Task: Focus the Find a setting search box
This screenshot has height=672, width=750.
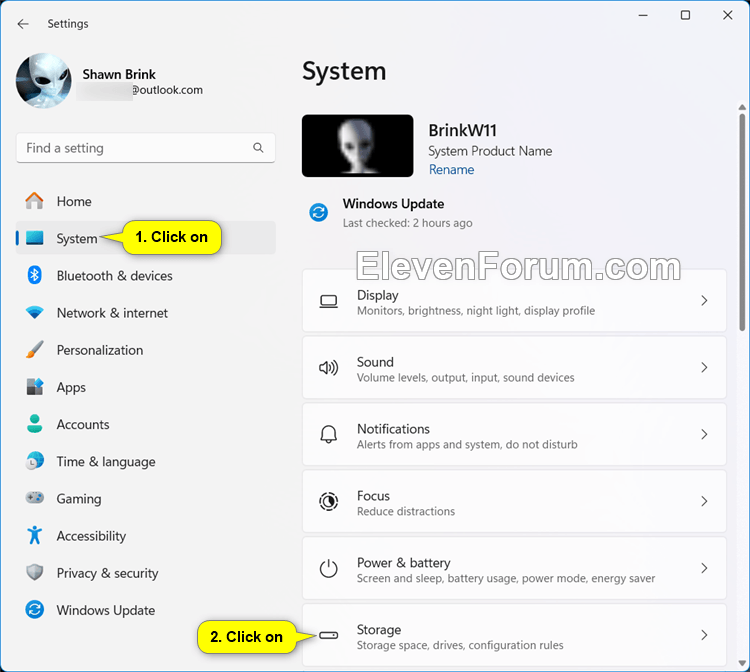Action: pyautogui.click(x=146, y=148)
